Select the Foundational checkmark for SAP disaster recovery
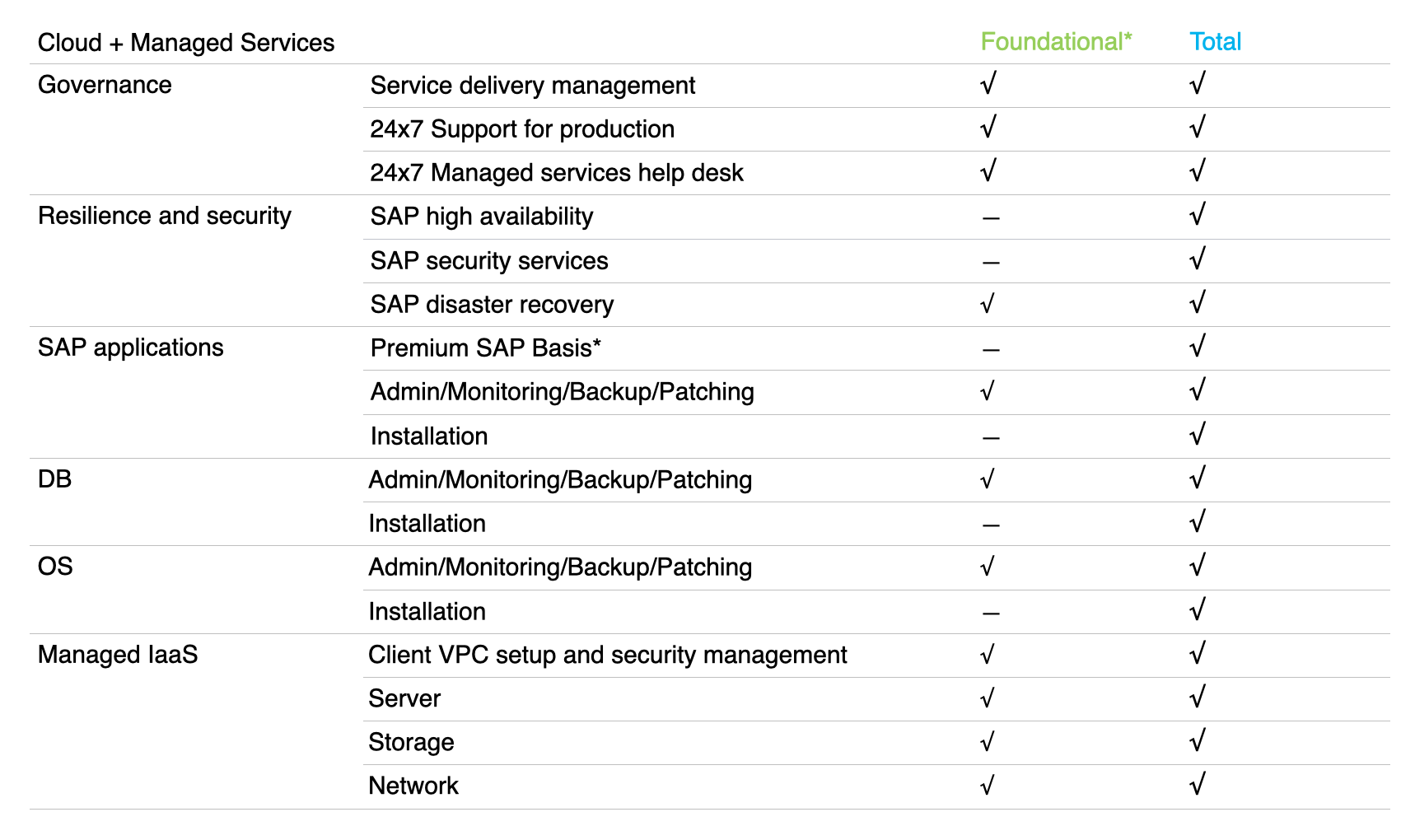1415x840 pixels. pos(988,304)
